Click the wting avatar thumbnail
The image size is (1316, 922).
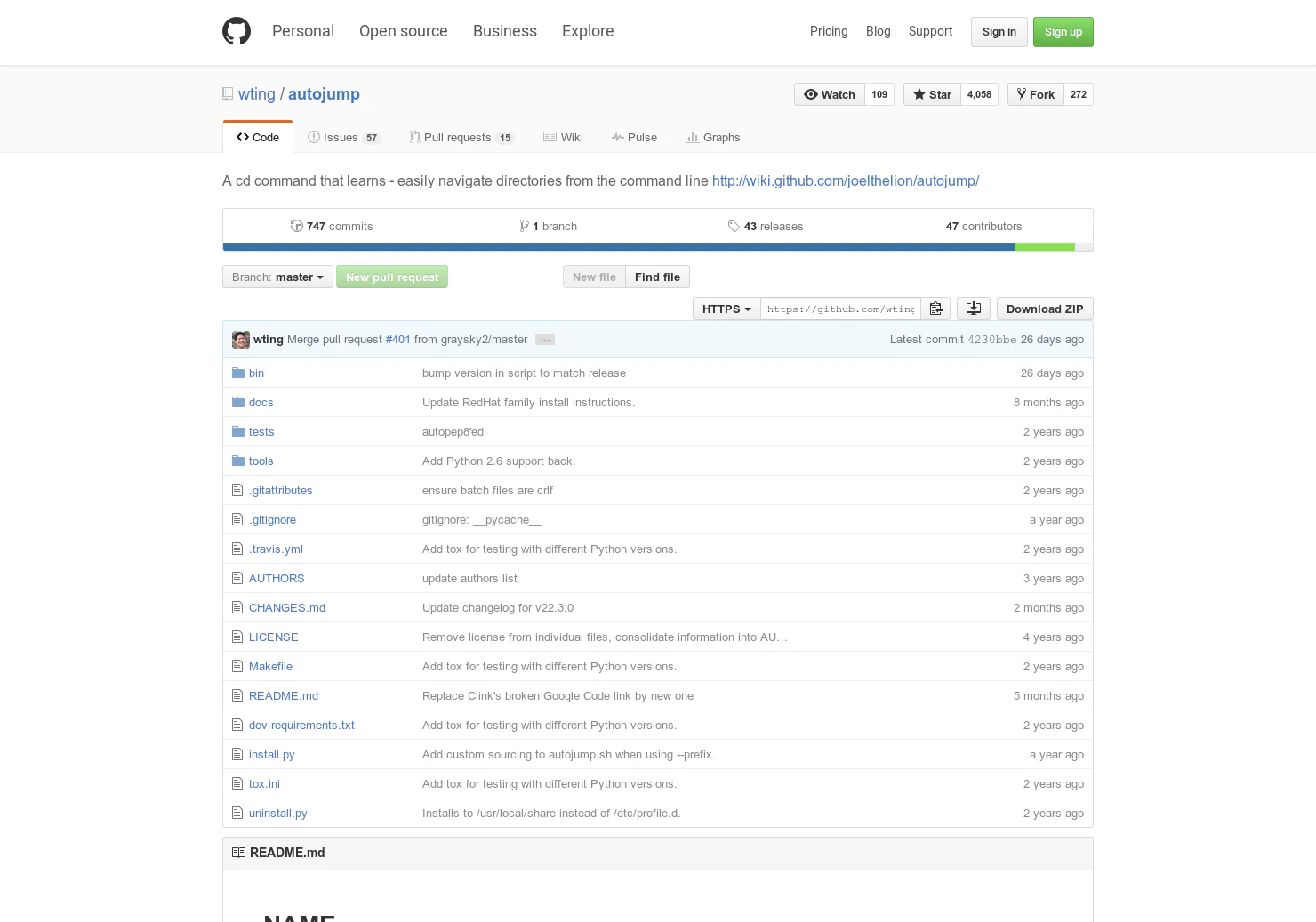coord(241,340)
